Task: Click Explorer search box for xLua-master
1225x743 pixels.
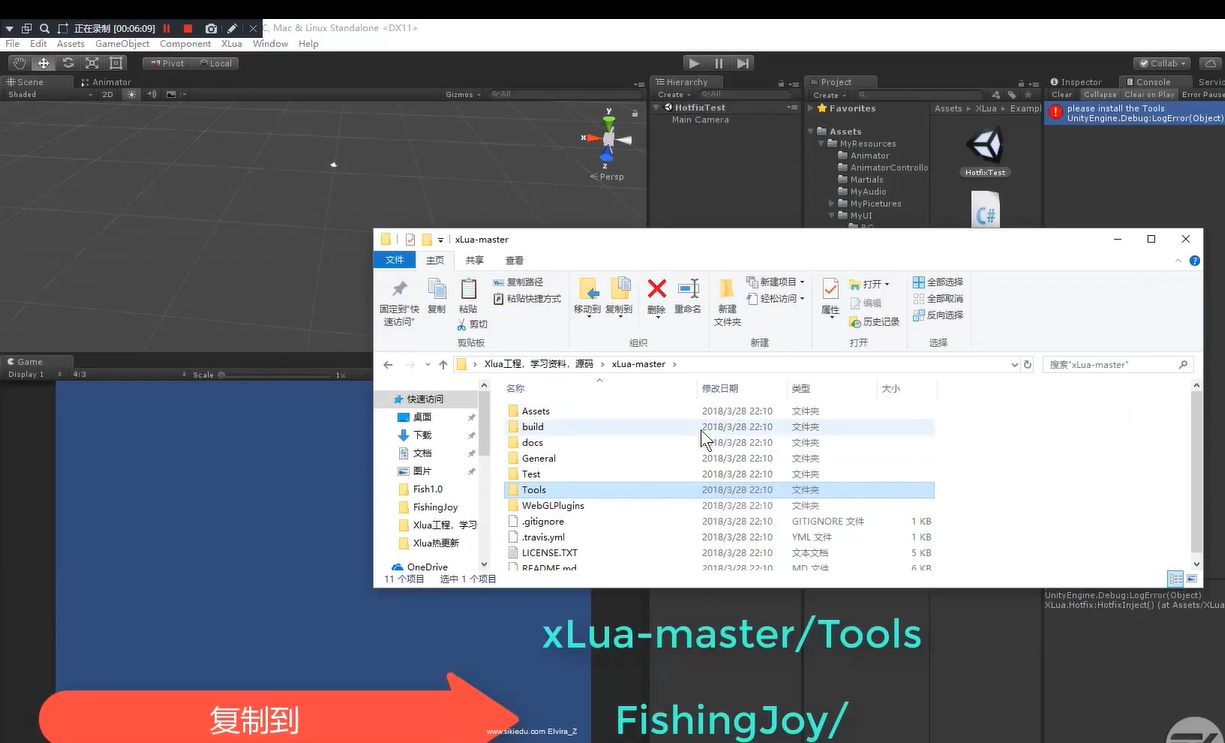Action: [x=1118, y=365]
